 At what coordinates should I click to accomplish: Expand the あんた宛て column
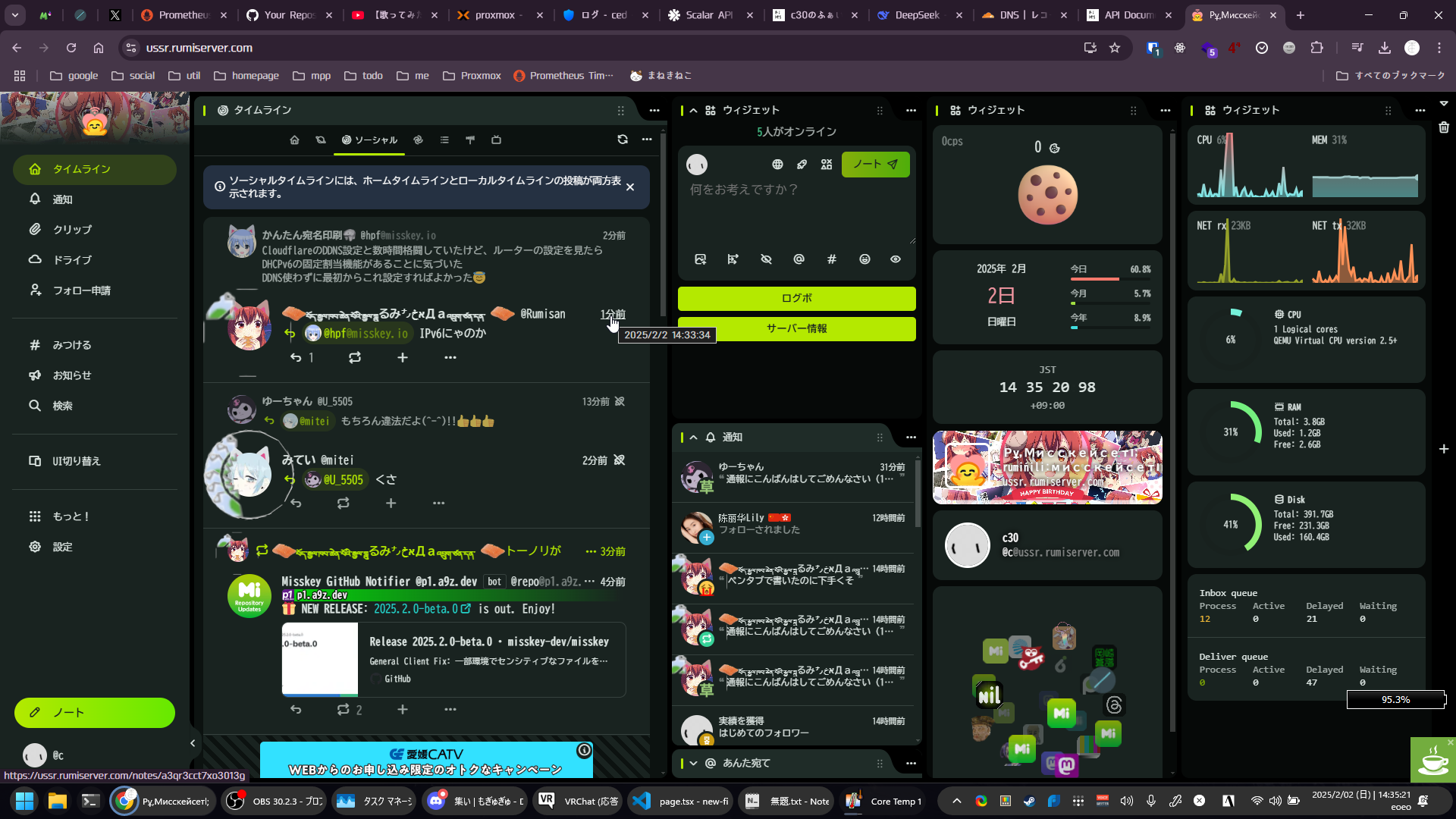693,764
